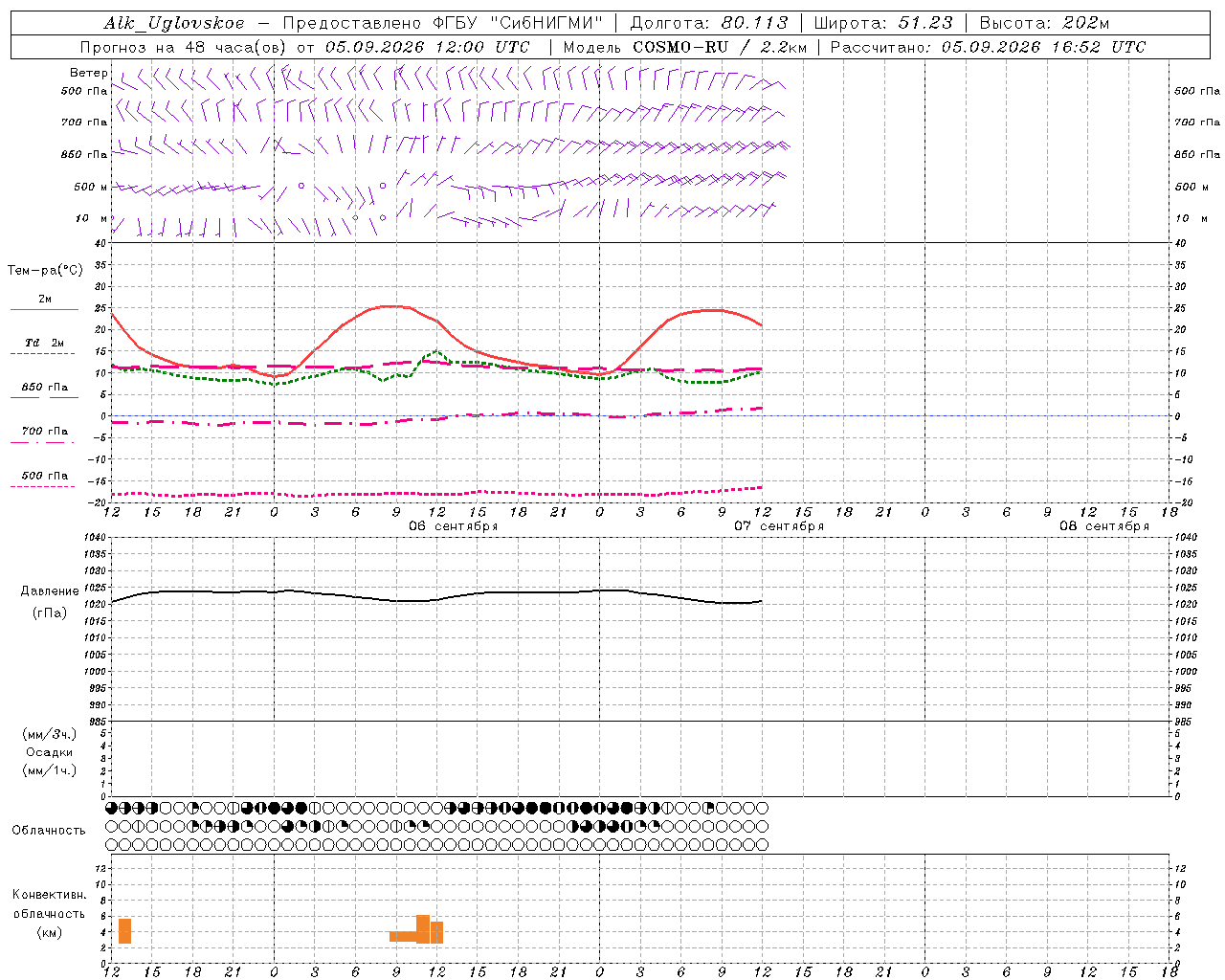Click the Конвективн. облачность panel label
This screenshot has height=980, width=1225.
coord(50,913)
